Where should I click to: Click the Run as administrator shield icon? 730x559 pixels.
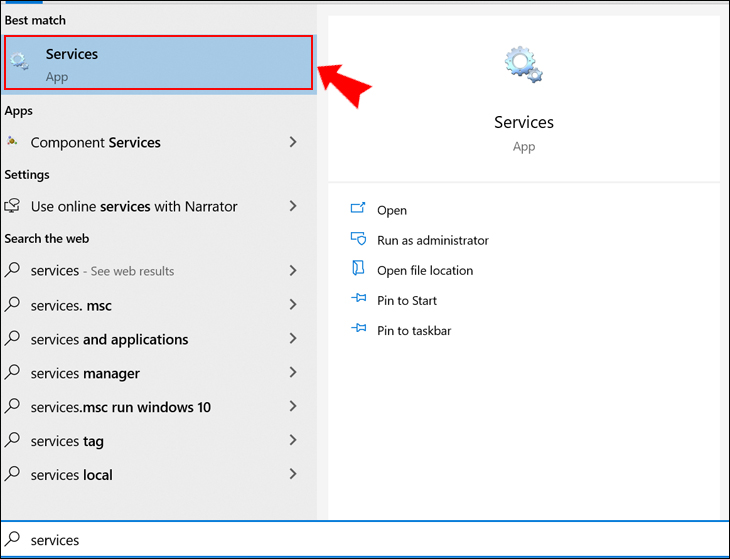point(358,240)
